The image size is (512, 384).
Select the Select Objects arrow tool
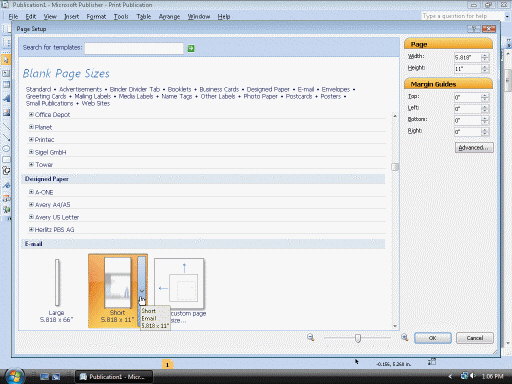(x=6, y=60)
